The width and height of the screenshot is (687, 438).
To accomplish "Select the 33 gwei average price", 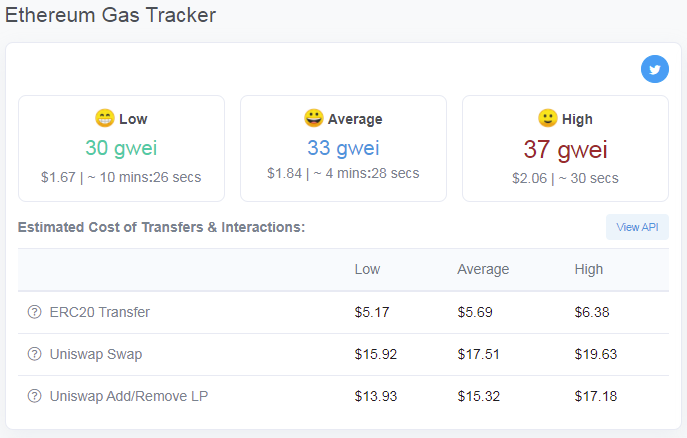I will pos(343,148).
